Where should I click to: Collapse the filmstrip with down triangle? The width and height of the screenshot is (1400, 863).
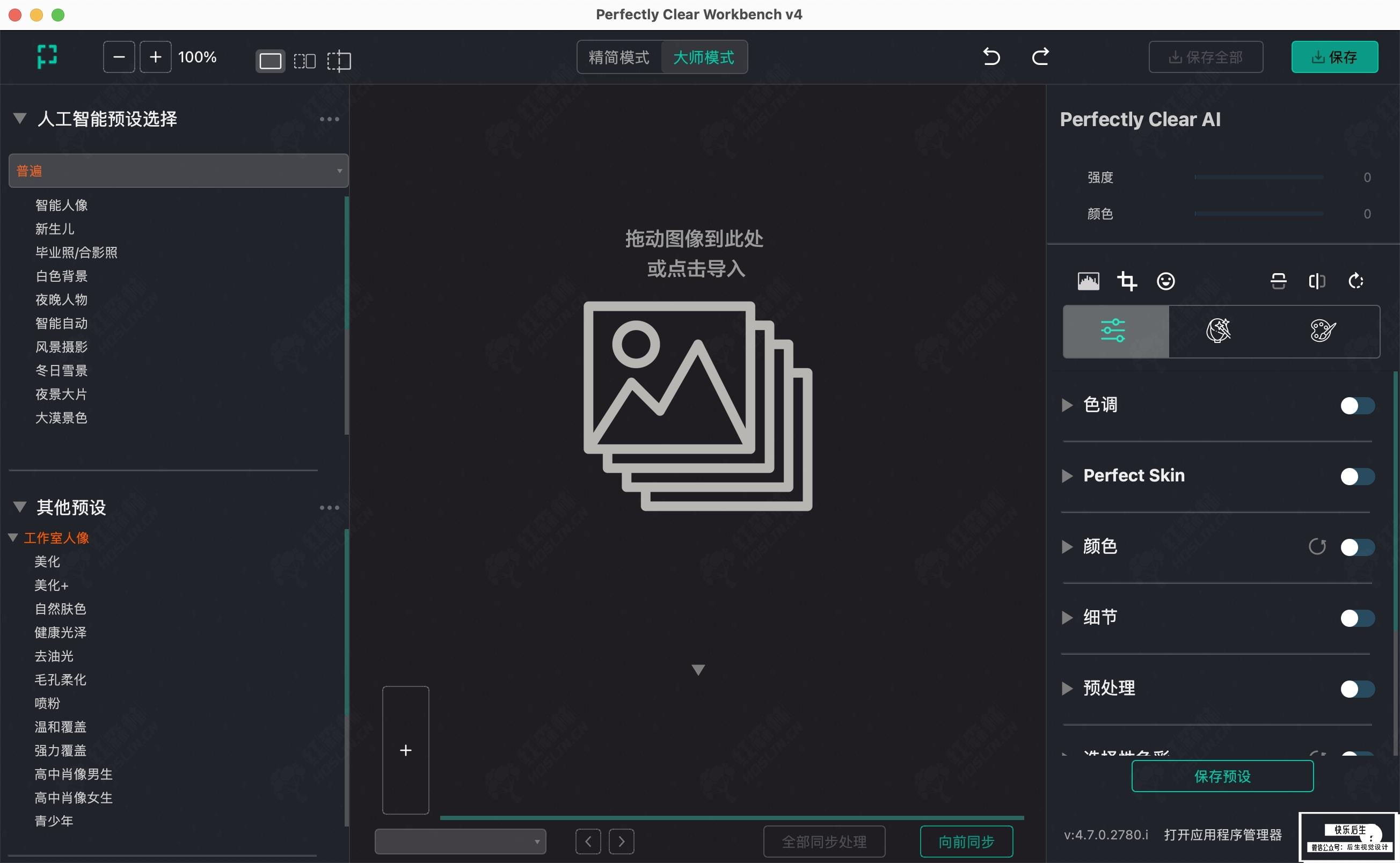[x=698, y=669]
